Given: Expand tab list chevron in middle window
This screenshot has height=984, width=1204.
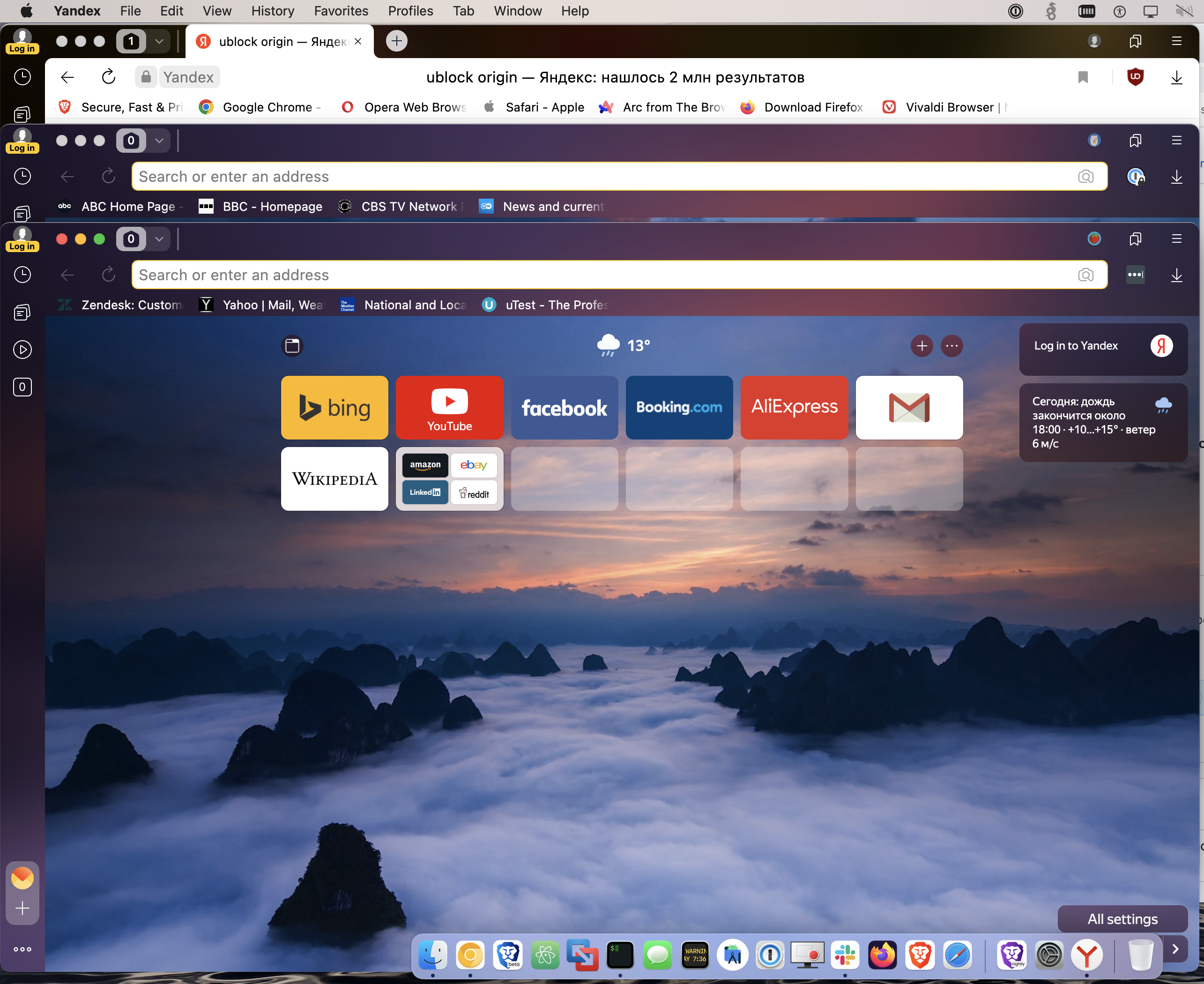Looking at the screenshot, I should click(159, 141).
